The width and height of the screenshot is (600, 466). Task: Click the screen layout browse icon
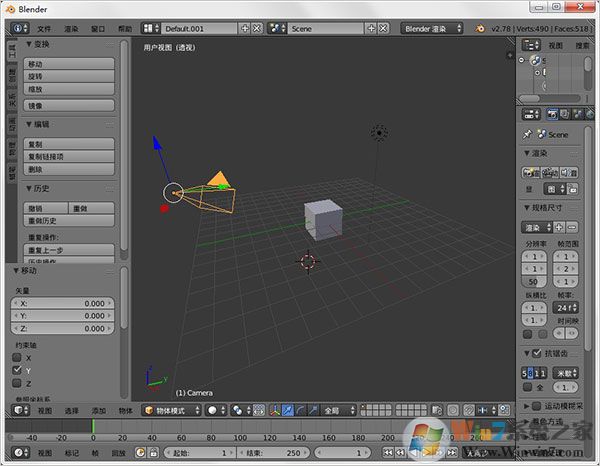click(149, 29)
